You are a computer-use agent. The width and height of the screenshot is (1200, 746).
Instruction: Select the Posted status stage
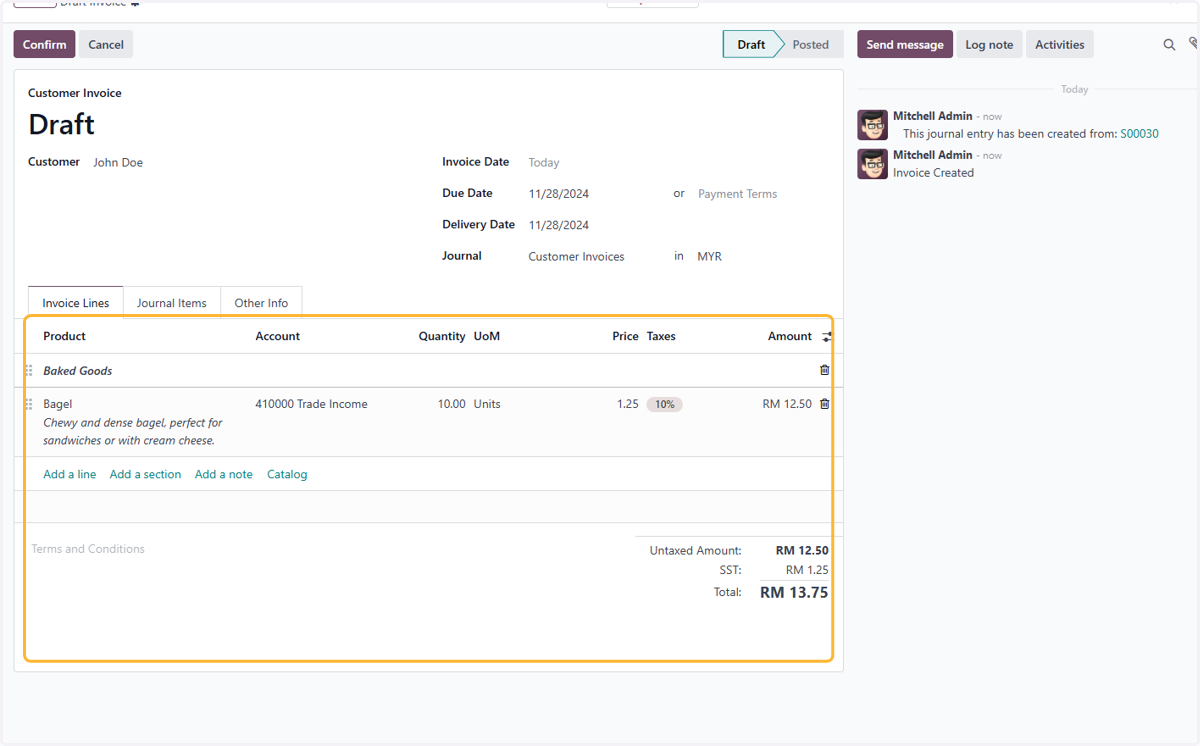[811, 44]
